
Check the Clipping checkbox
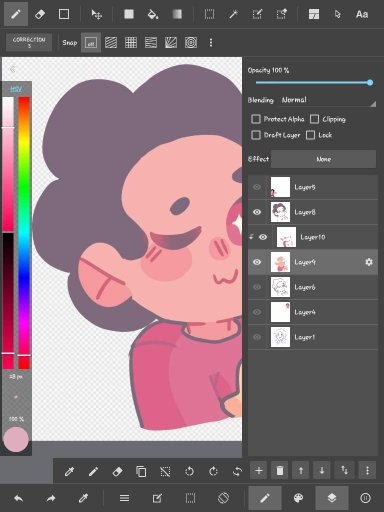tap(314, 119)
